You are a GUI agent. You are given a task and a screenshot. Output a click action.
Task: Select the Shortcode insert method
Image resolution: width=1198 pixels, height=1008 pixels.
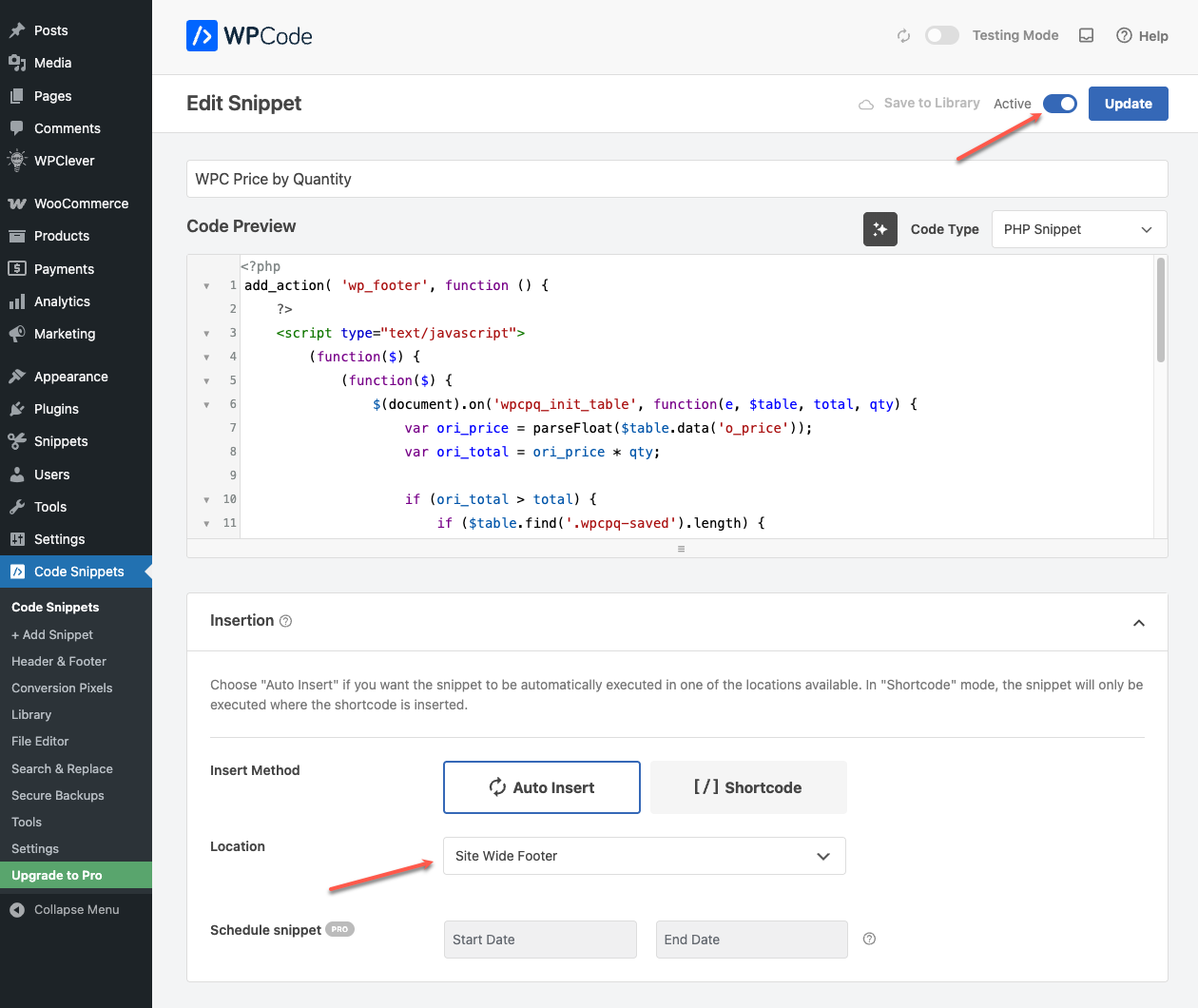point(748,787)
